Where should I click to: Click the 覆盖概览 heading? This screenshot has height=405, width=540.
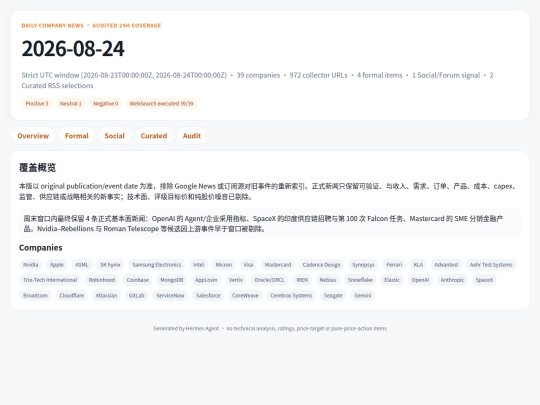pos(37,168)
